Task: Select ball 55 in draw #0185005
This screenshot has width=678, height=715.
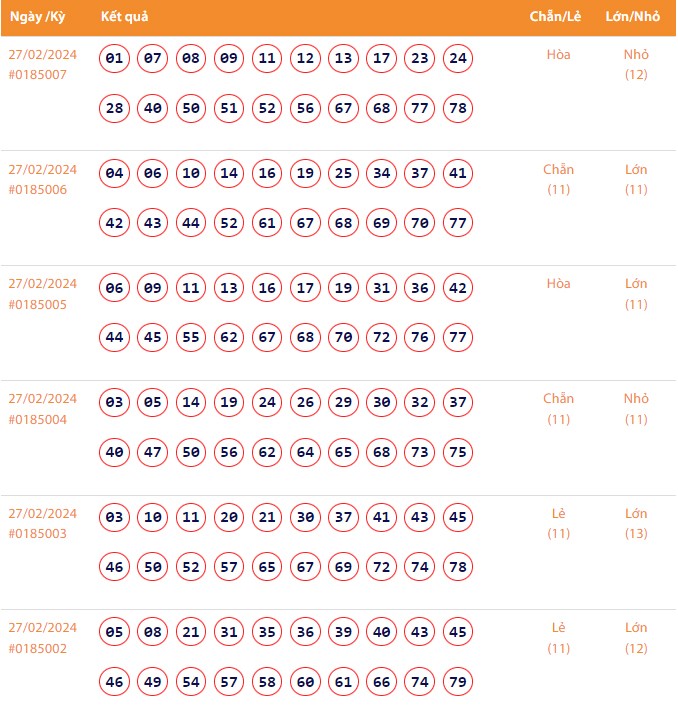Action: 191,338
